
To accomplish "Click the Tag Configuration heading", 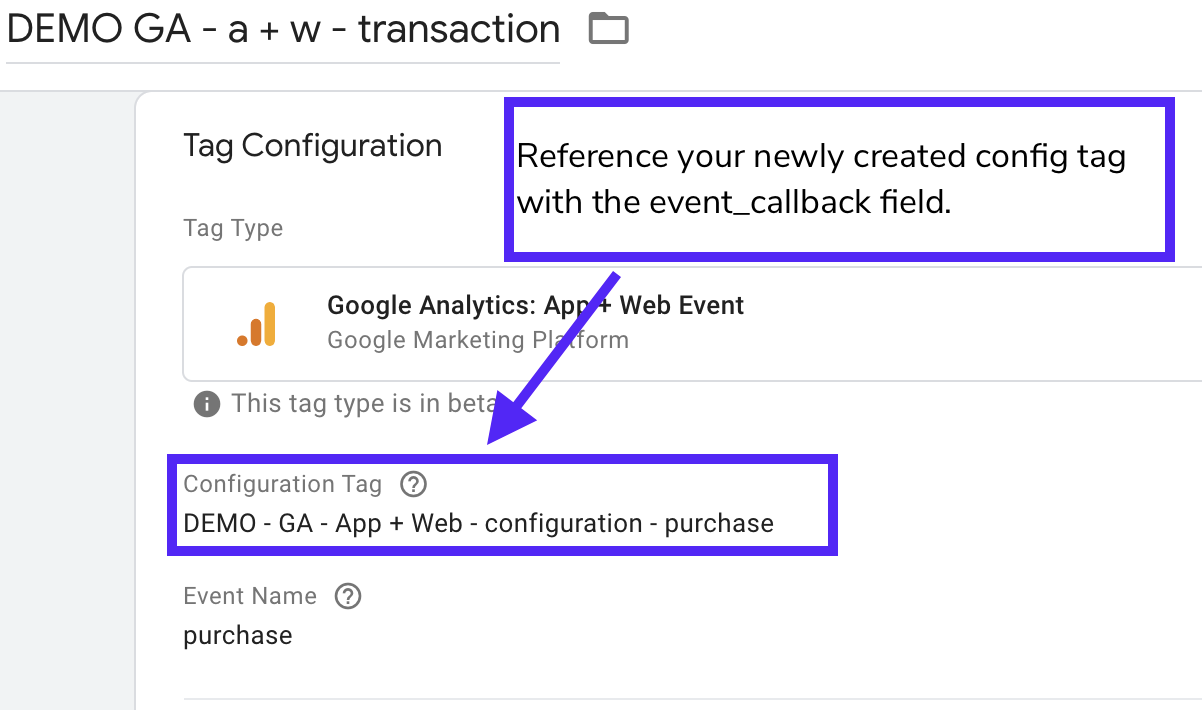I will [x=313, y=146].
